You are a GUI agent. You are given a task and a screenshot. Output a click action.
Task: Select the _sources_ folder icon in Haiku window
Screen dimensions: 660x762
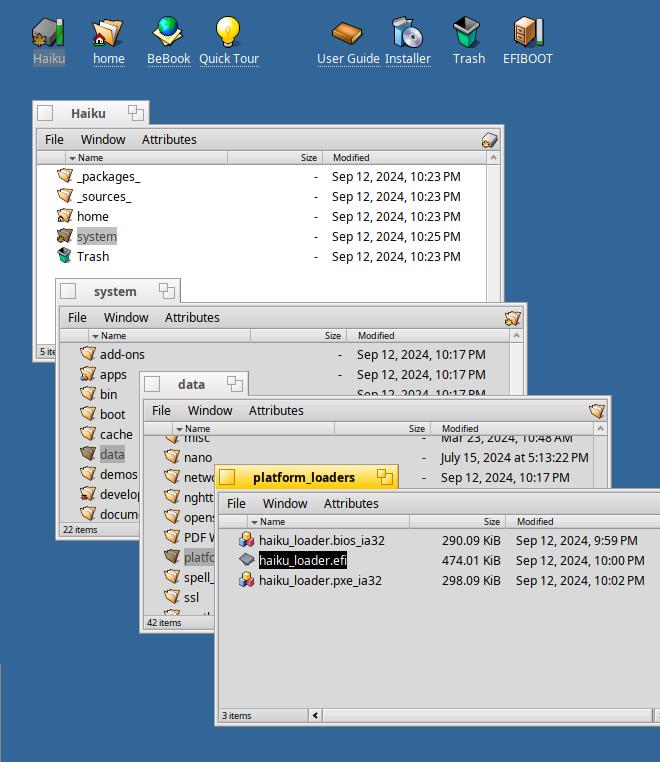tap(64, 196)
